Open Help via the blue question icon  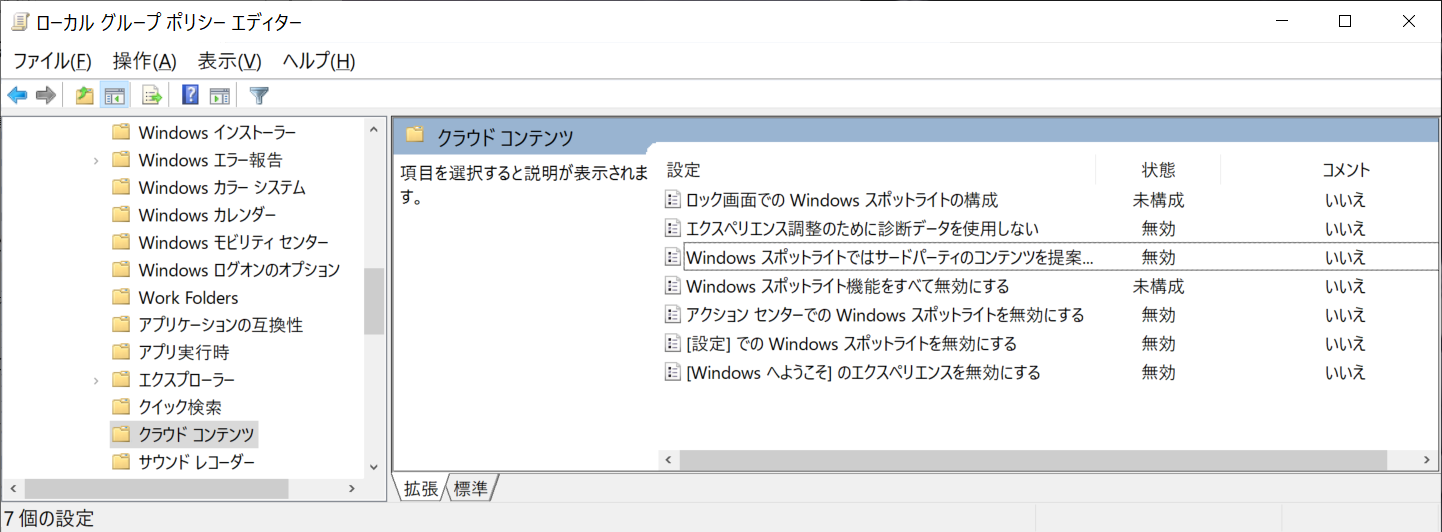click(x=190, y=96)
